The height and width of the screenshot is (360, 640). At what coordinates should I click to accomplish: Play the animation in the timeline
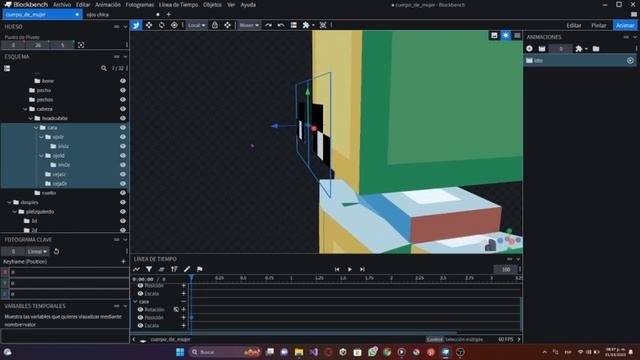pos(349,269)
